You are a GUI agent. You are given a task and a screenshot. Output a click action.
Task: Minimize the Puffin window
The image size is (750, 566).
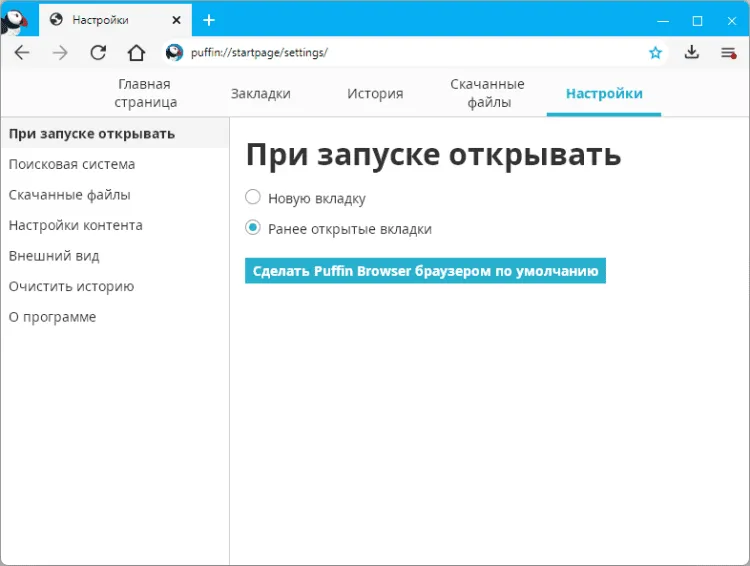(x=663, y=21)
